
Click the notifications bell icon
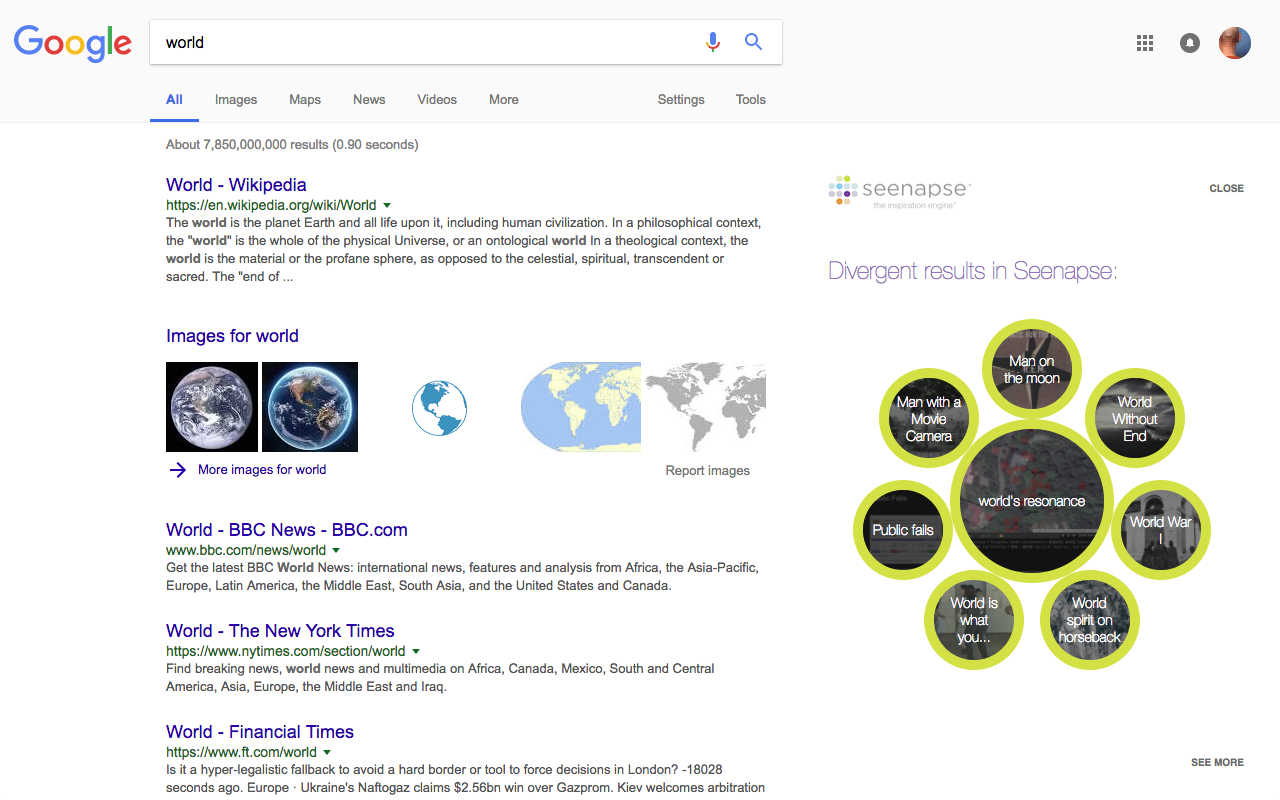tap(1189, 43)
